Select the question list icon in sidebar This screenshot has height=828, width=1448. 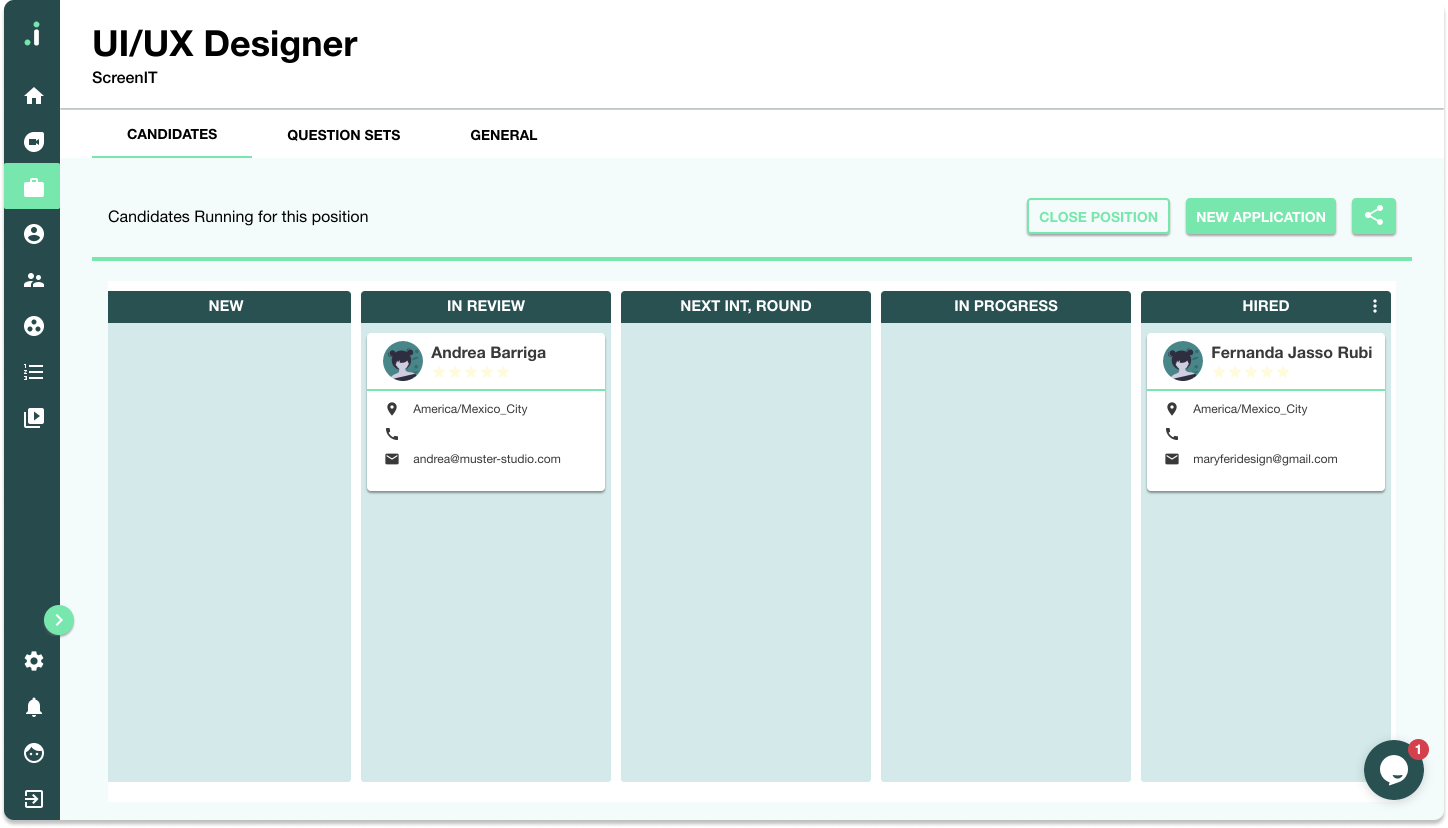[33, 371]
